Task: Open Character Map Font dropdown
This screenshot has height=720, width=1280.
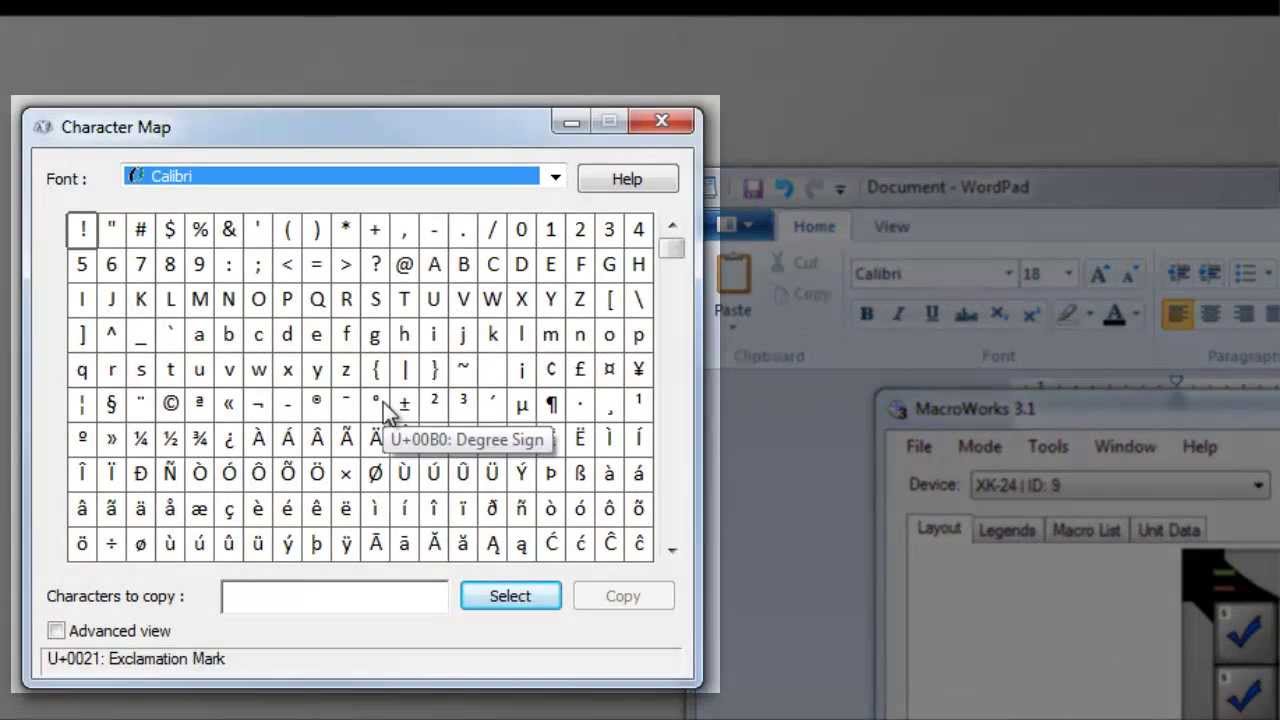Action: (x=555, y=178)
